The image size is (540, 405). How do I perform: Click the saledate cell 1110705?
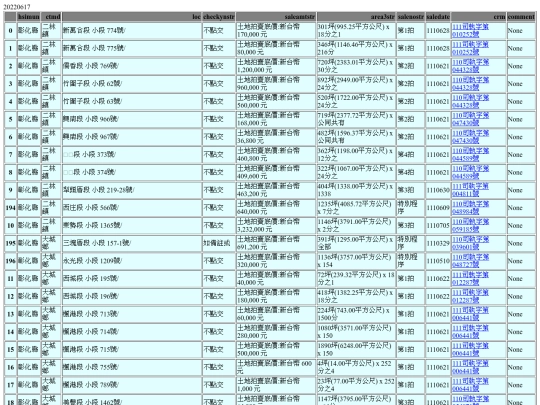(x=438, y=226)
